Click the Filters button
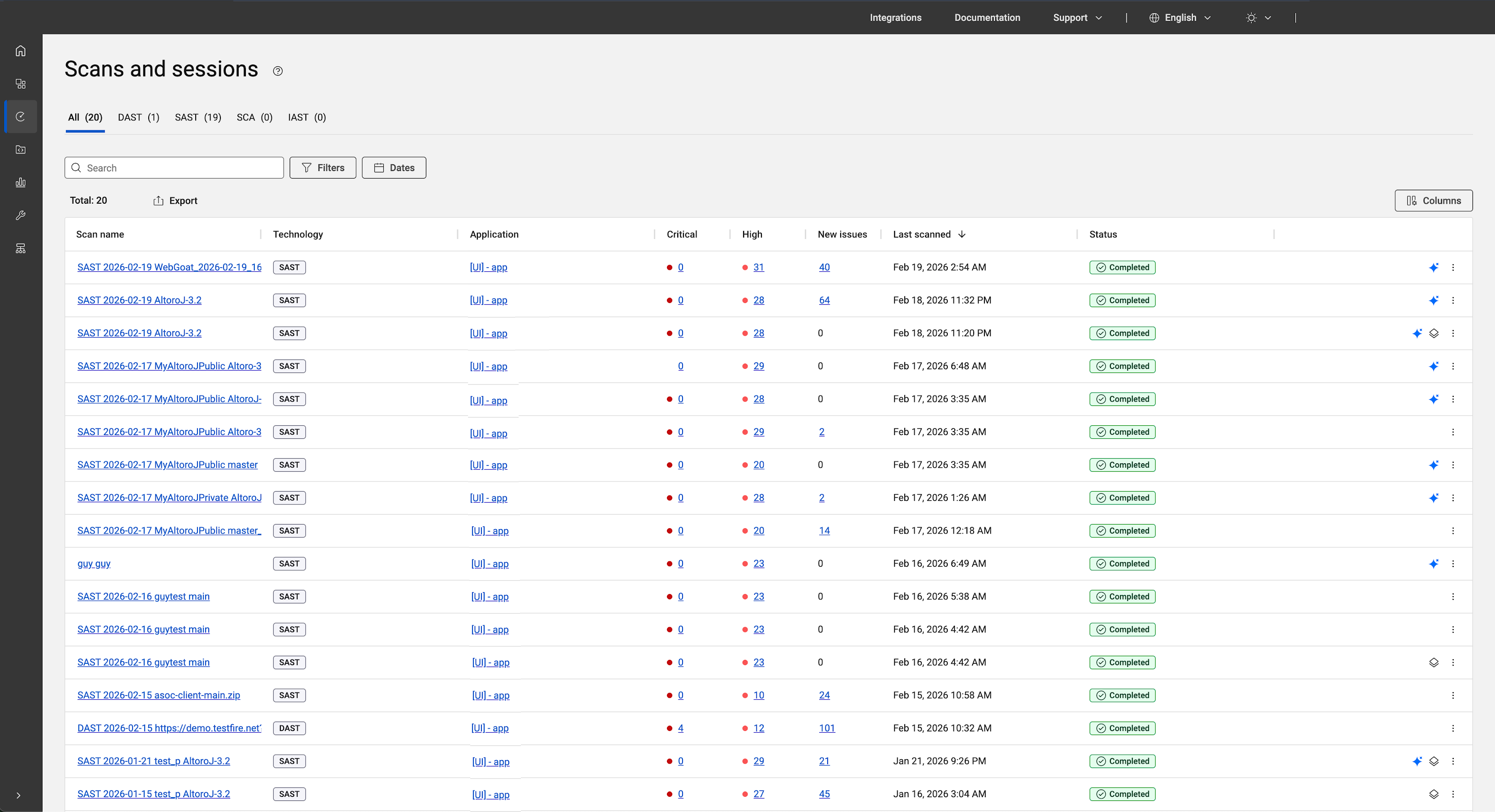The height and width of the screenshot is (812, 1495). coord(322,167)
